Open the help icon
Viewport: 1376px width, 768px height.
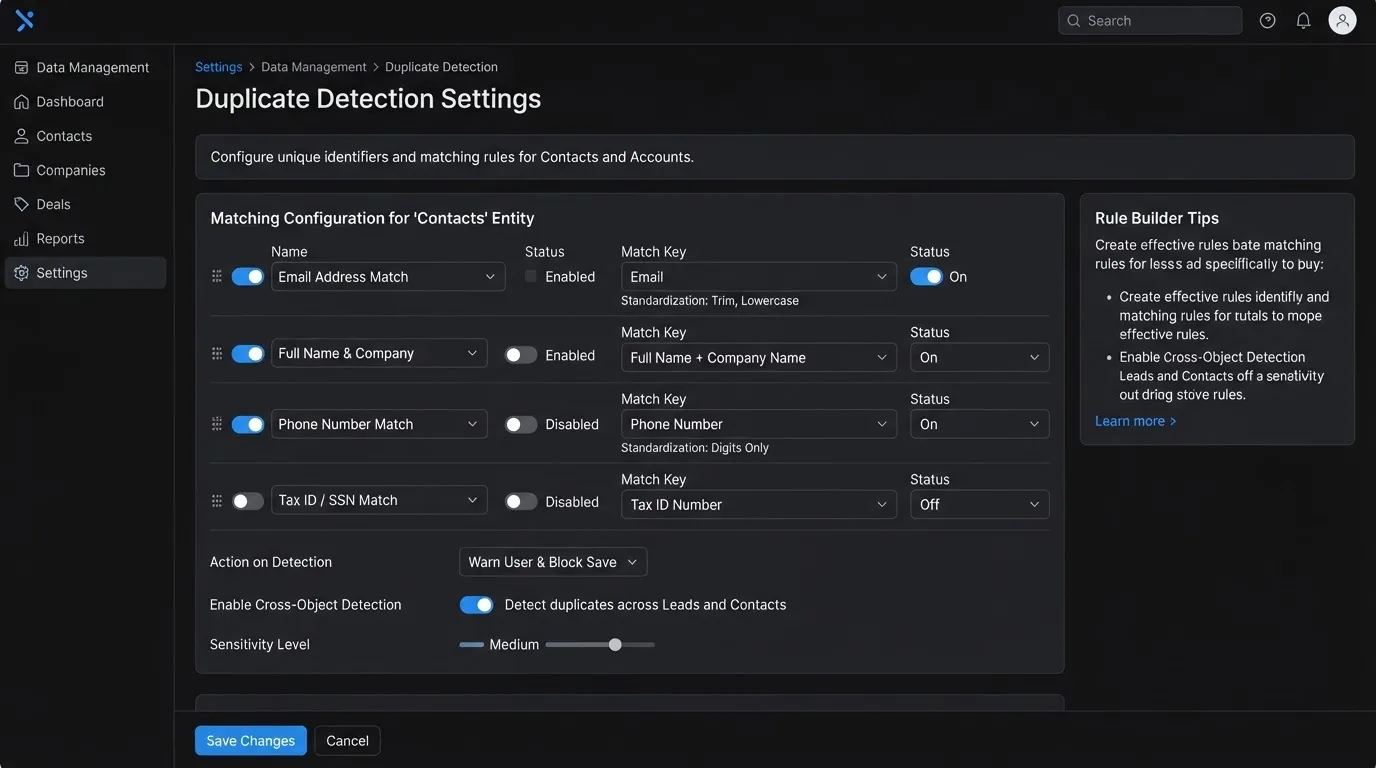point(1267,20)
